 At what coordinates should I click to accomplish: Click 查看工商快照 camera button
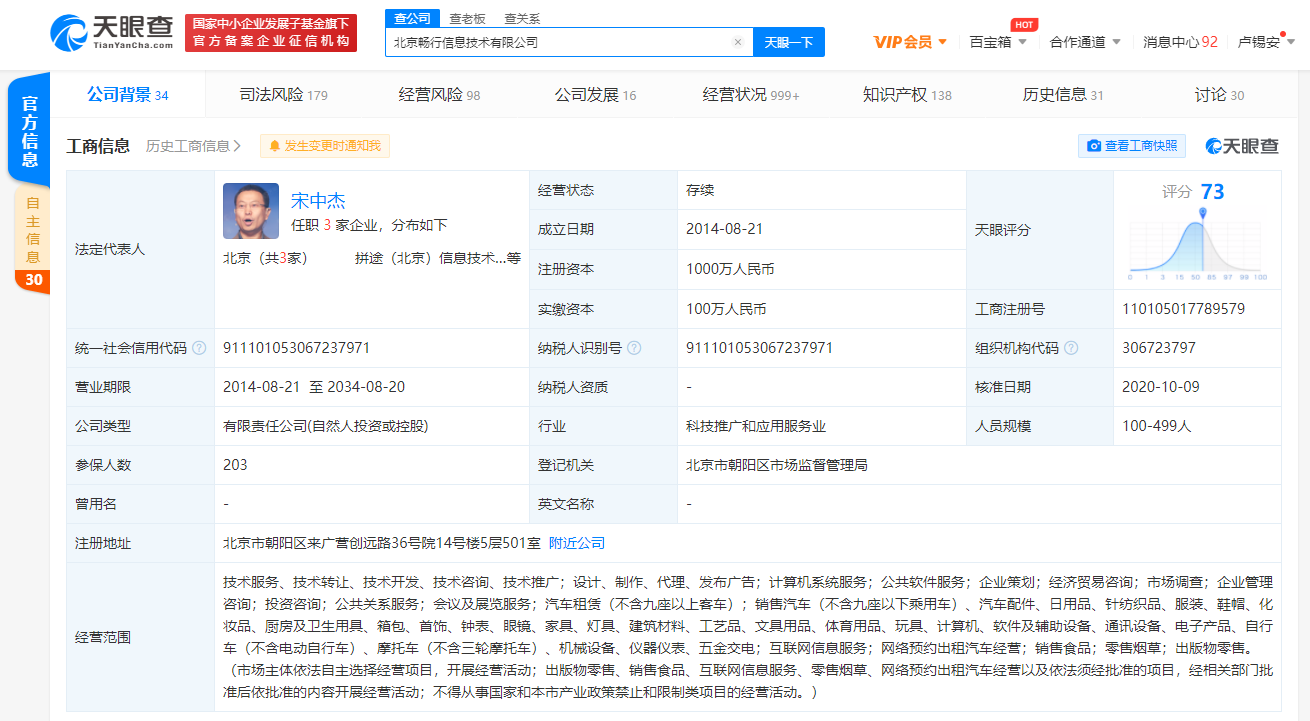pyautogui.click(x=1132, y=146)
